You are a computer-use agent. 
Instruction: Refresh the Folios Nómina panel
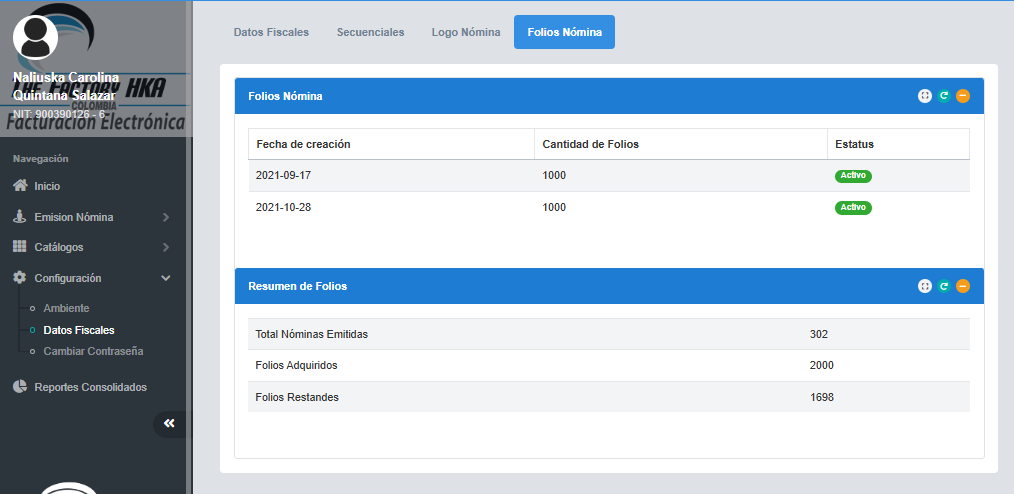point(944,96)
